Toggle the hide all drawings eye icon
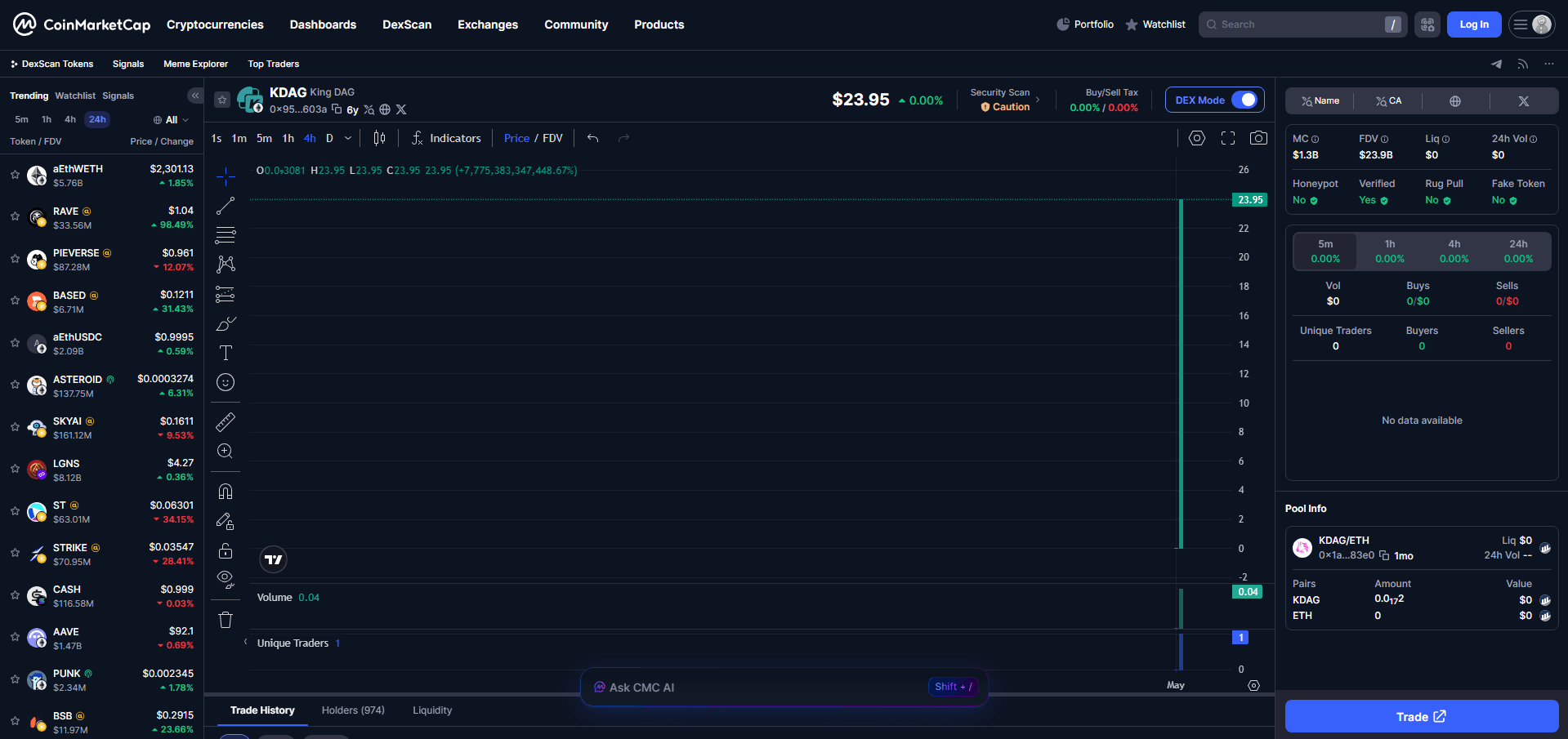This screenshot has height=739, width=1568. (226, 579)
